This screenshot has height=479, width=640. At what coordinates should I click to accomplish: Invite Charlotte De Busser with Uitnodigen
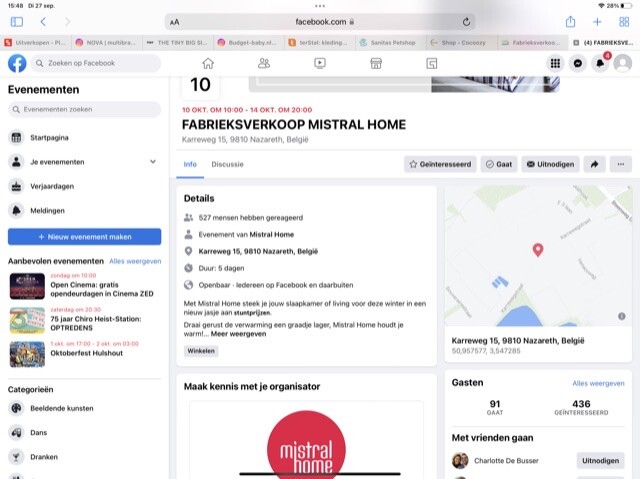click(600, 460)
